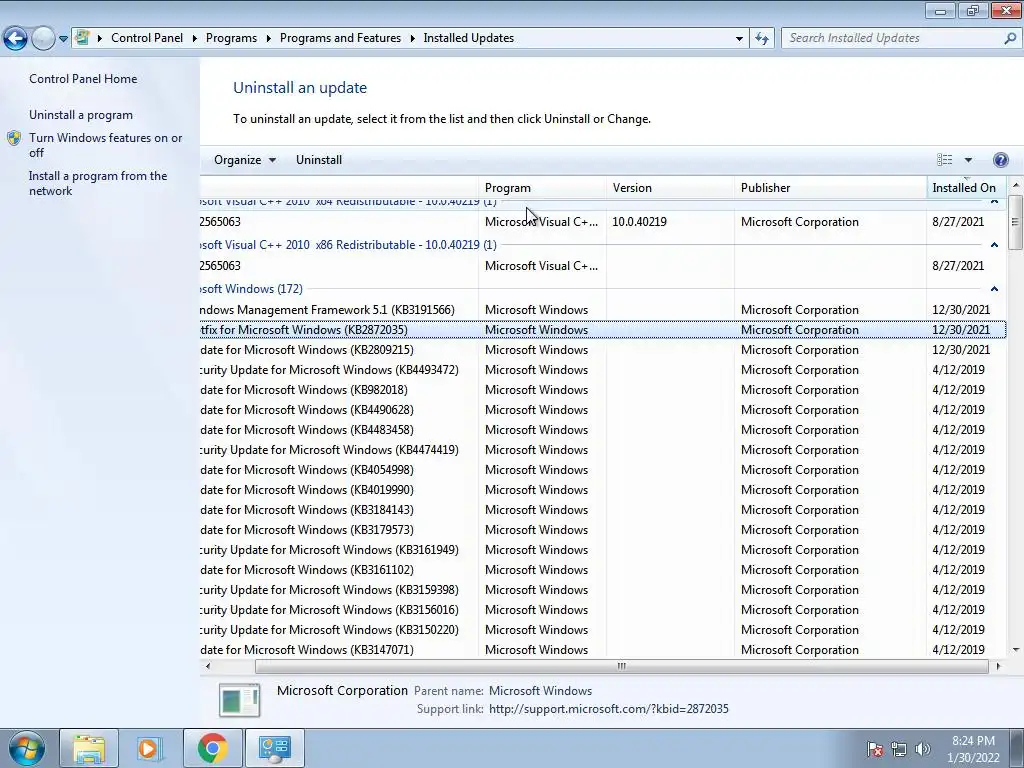Open the address bar history dropdown
1024x768 pixels.
pos(739,38)
